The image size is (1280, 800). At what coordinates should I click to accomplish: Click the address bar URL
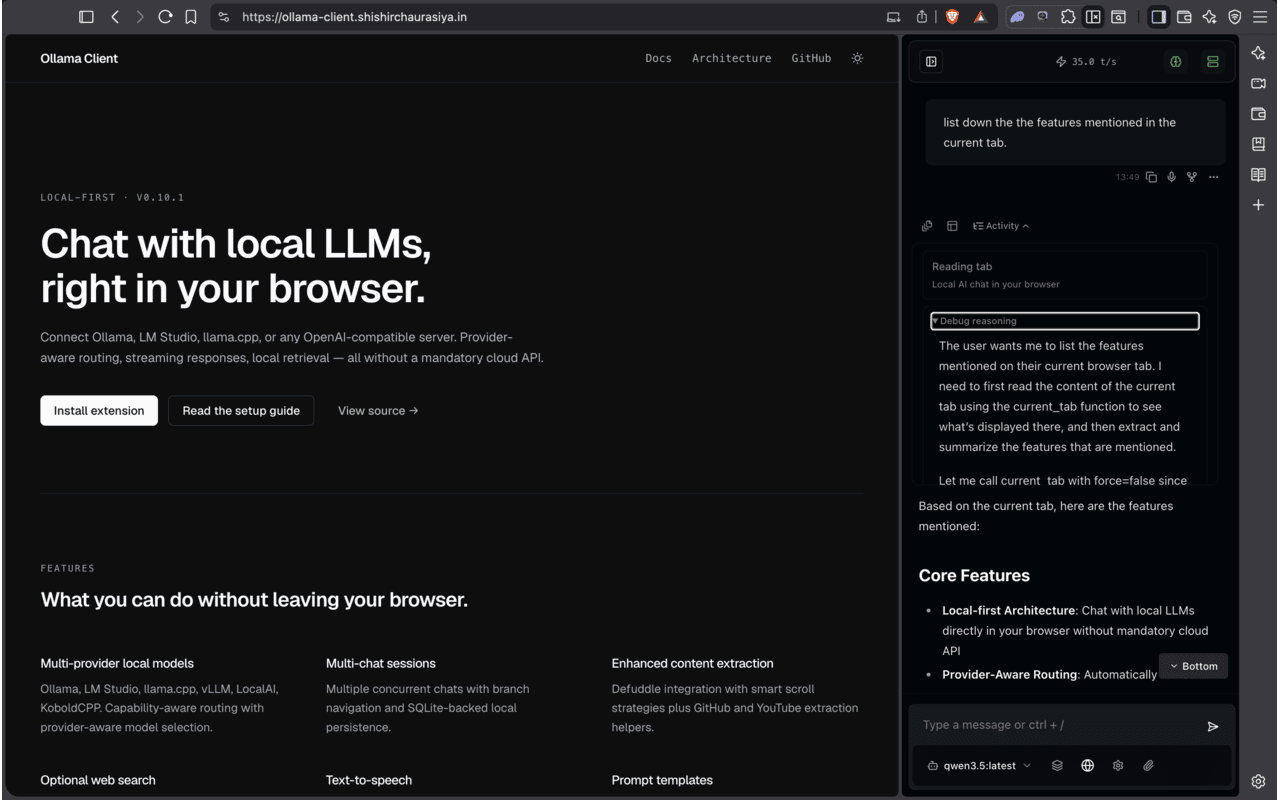(x=354, y=17)
